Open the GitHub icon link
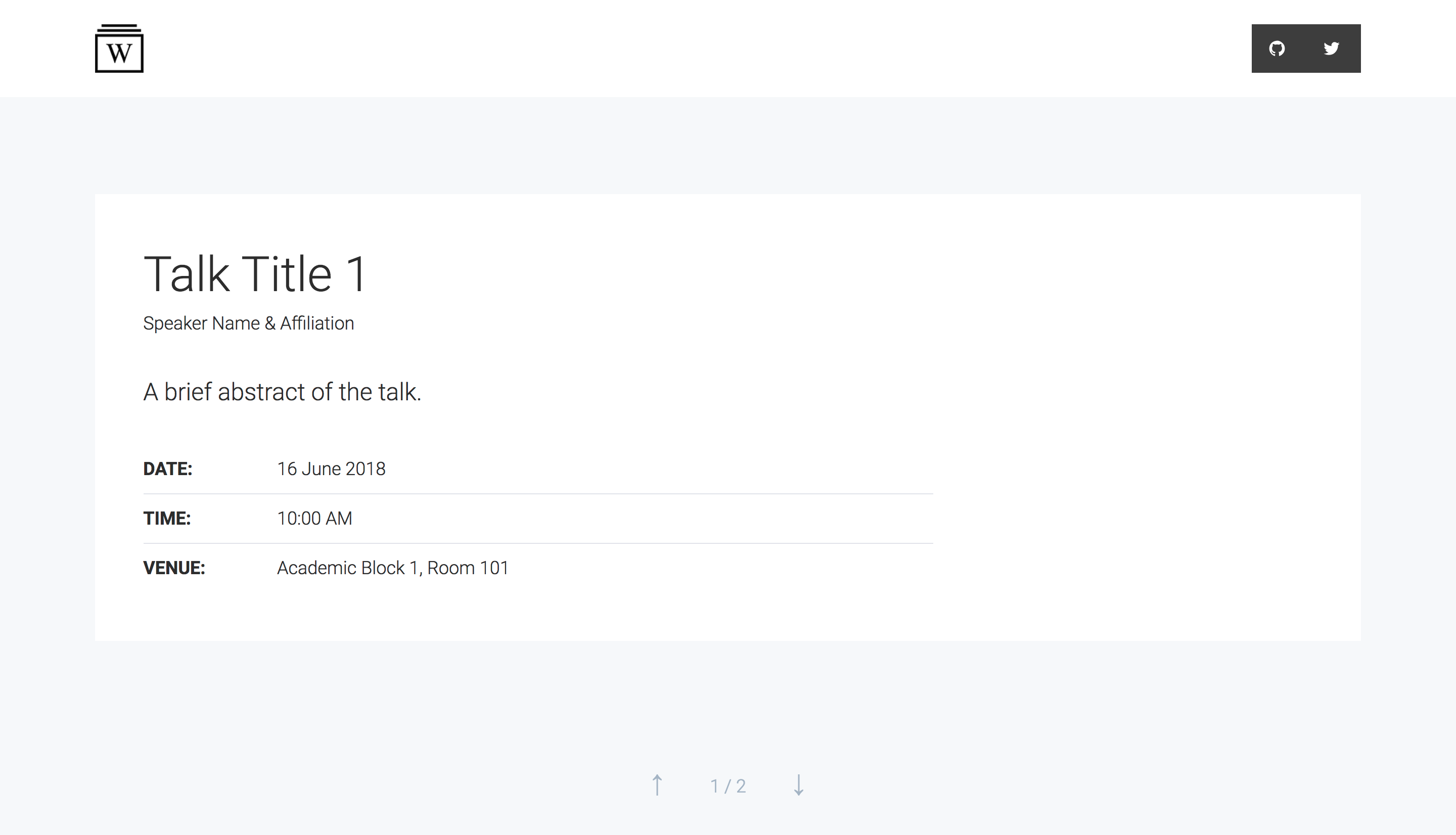1456x835 pixels. click(1277, 49)
